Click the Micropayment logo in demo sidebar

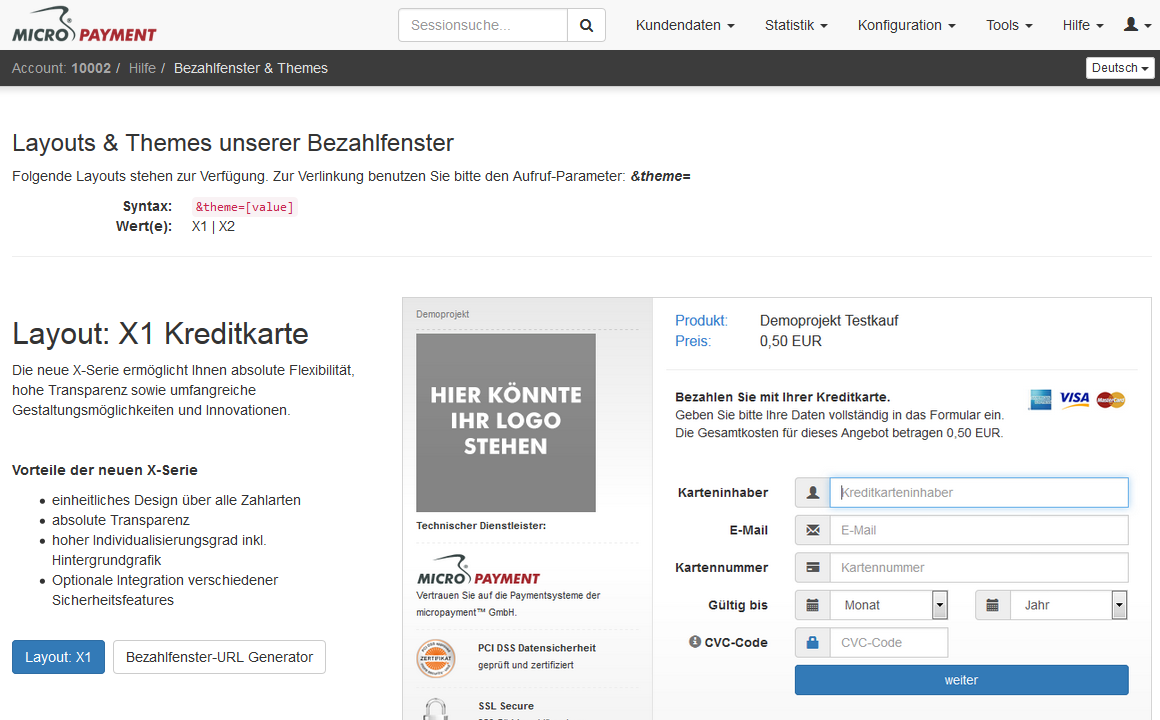point(479,570)
